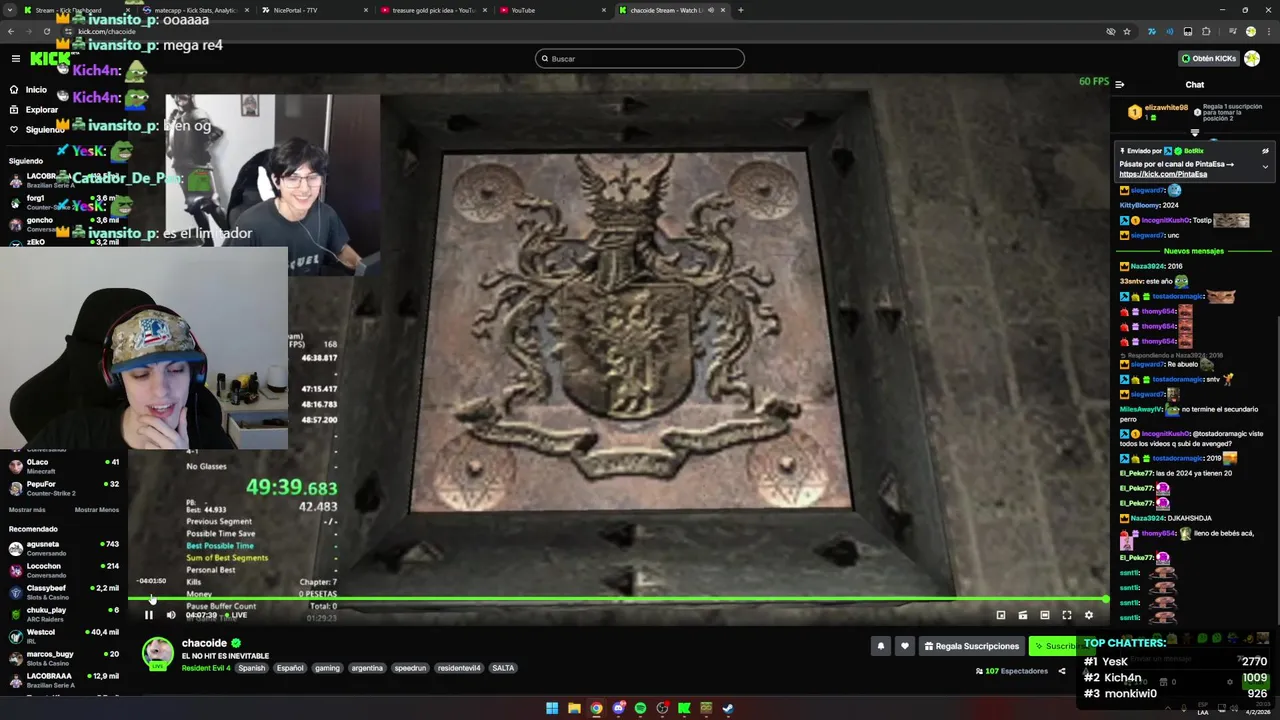Image resolution: width=1280 pixels, height=720 pixels.
Task: Open the Chrome extensions puzzle icon
Action: coord(1206,31)
